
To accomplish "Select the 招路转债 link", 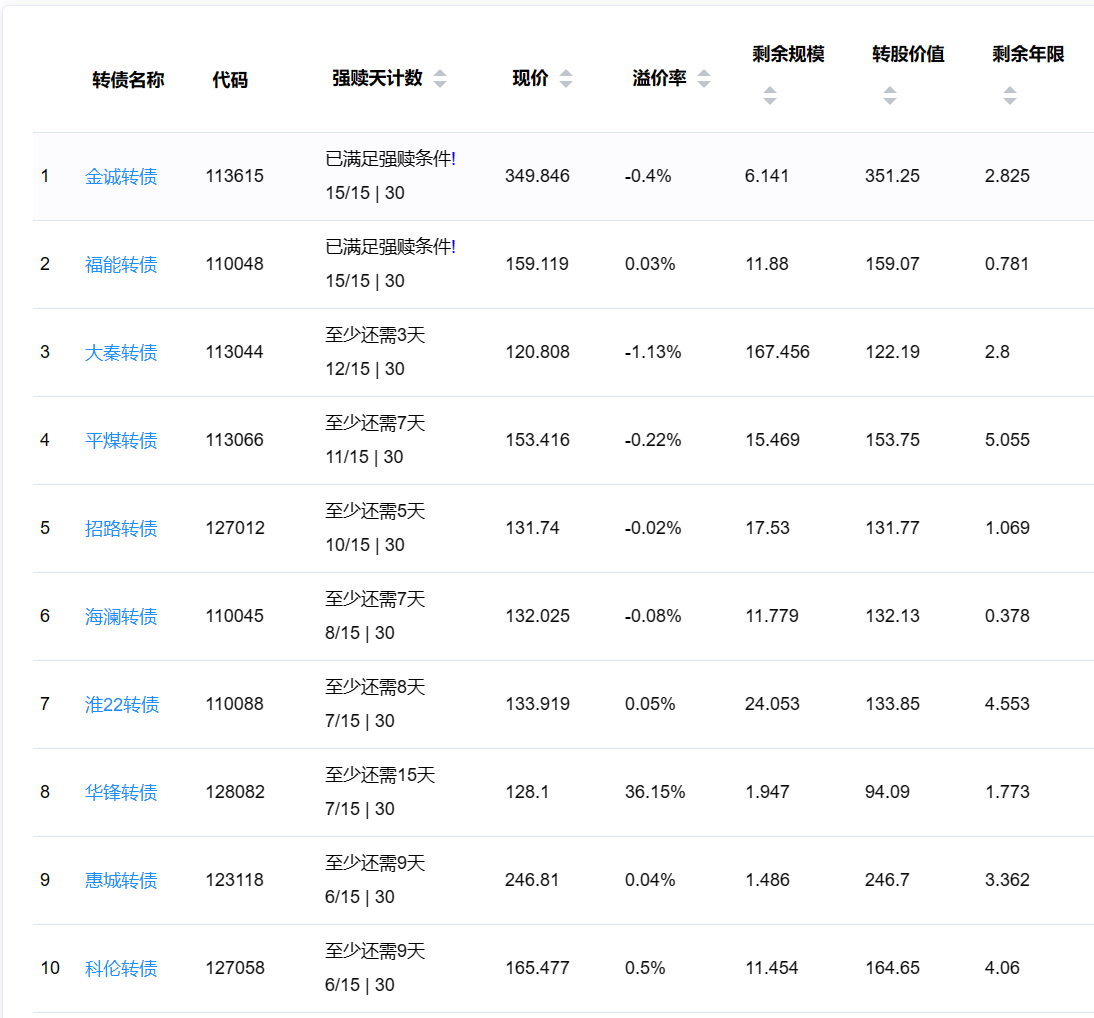I will click(x=121, y=529).
